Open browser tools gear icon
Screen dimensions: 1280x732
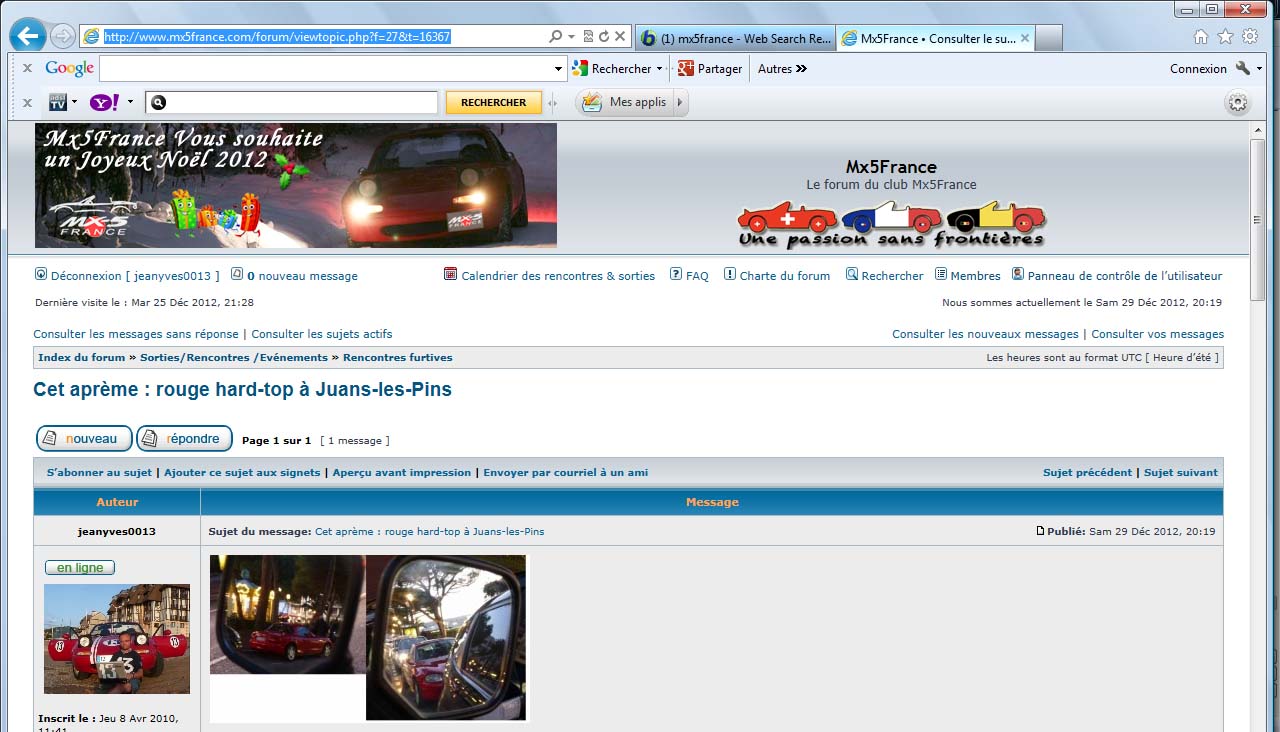(x=1250, y=36)
